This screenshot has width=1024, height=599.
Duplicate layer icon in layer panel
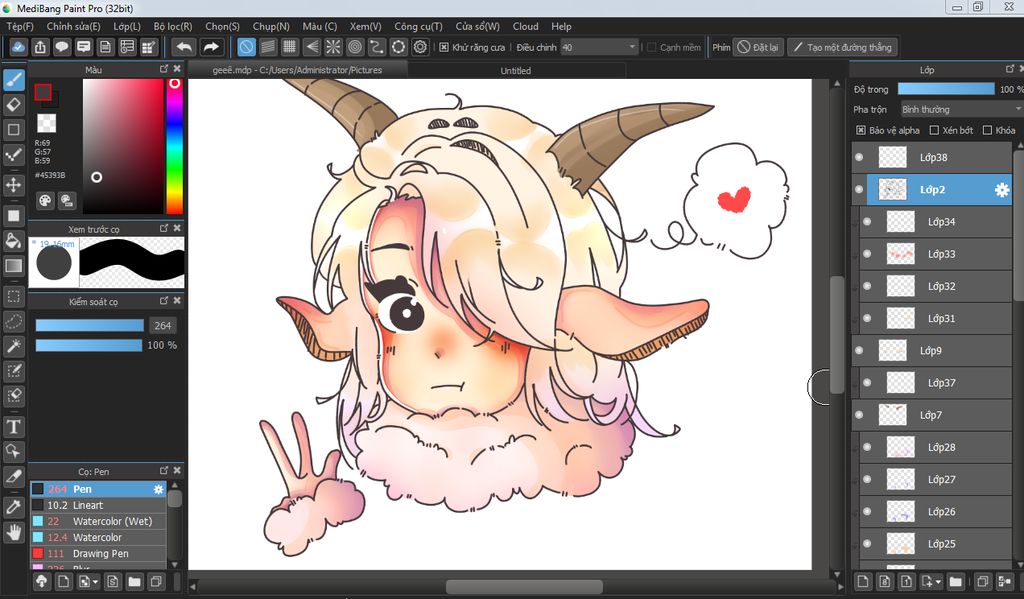(x=983, y=581)
